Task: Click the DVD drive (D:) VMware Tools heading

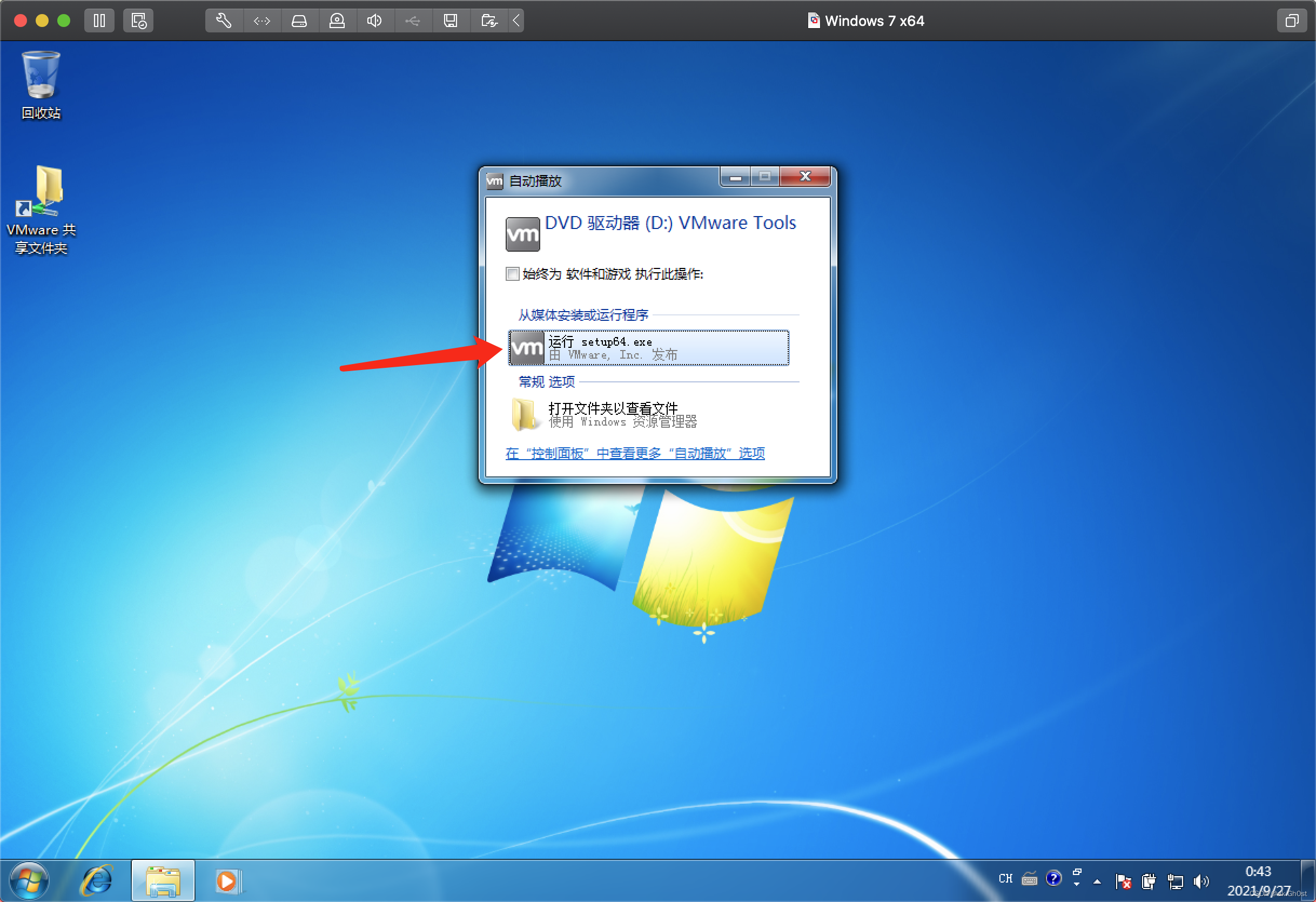Action: pos(670,223)
